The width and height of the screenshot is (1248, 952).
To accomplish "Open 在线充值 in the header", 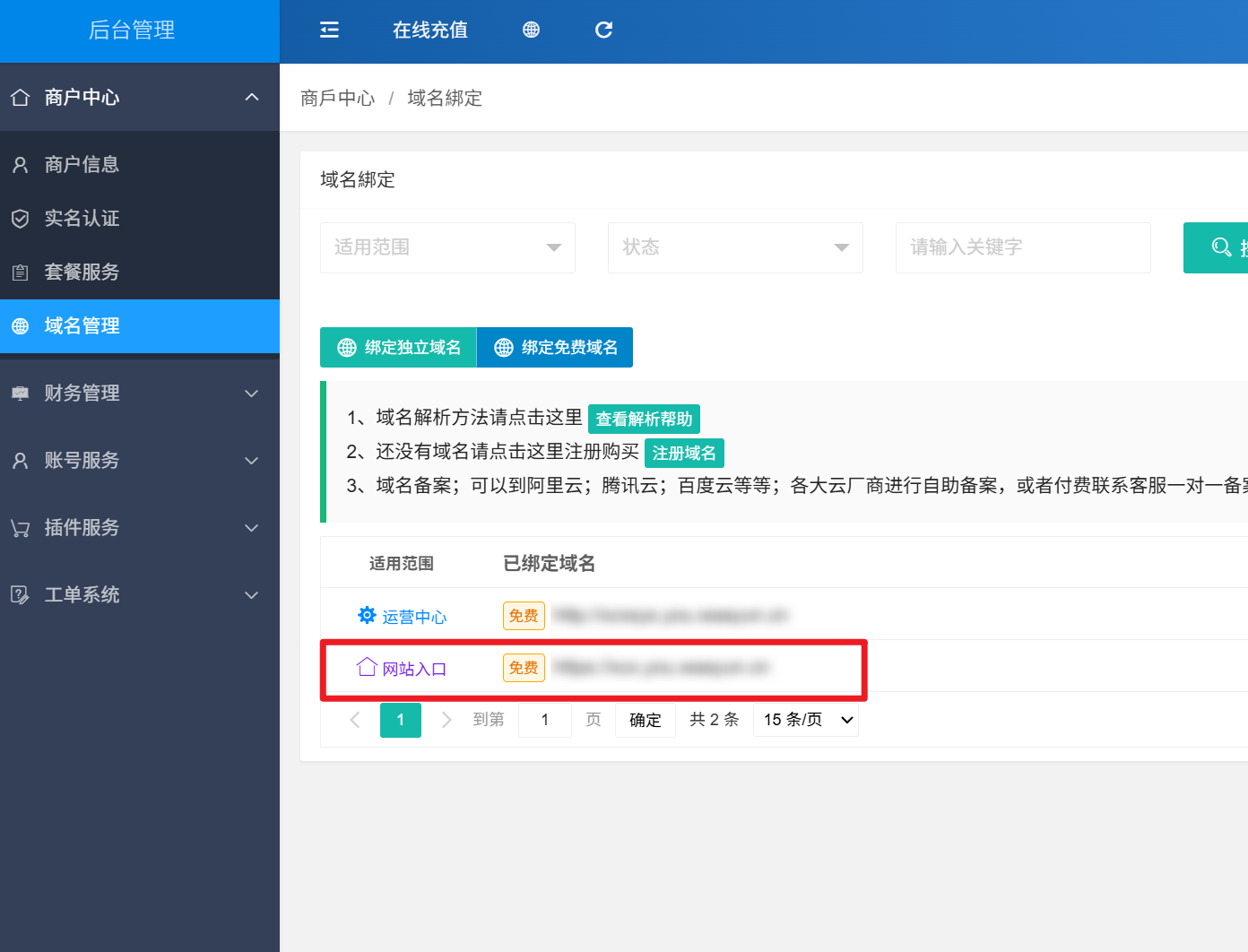I will pyautogui.click(x=430, y=30).
